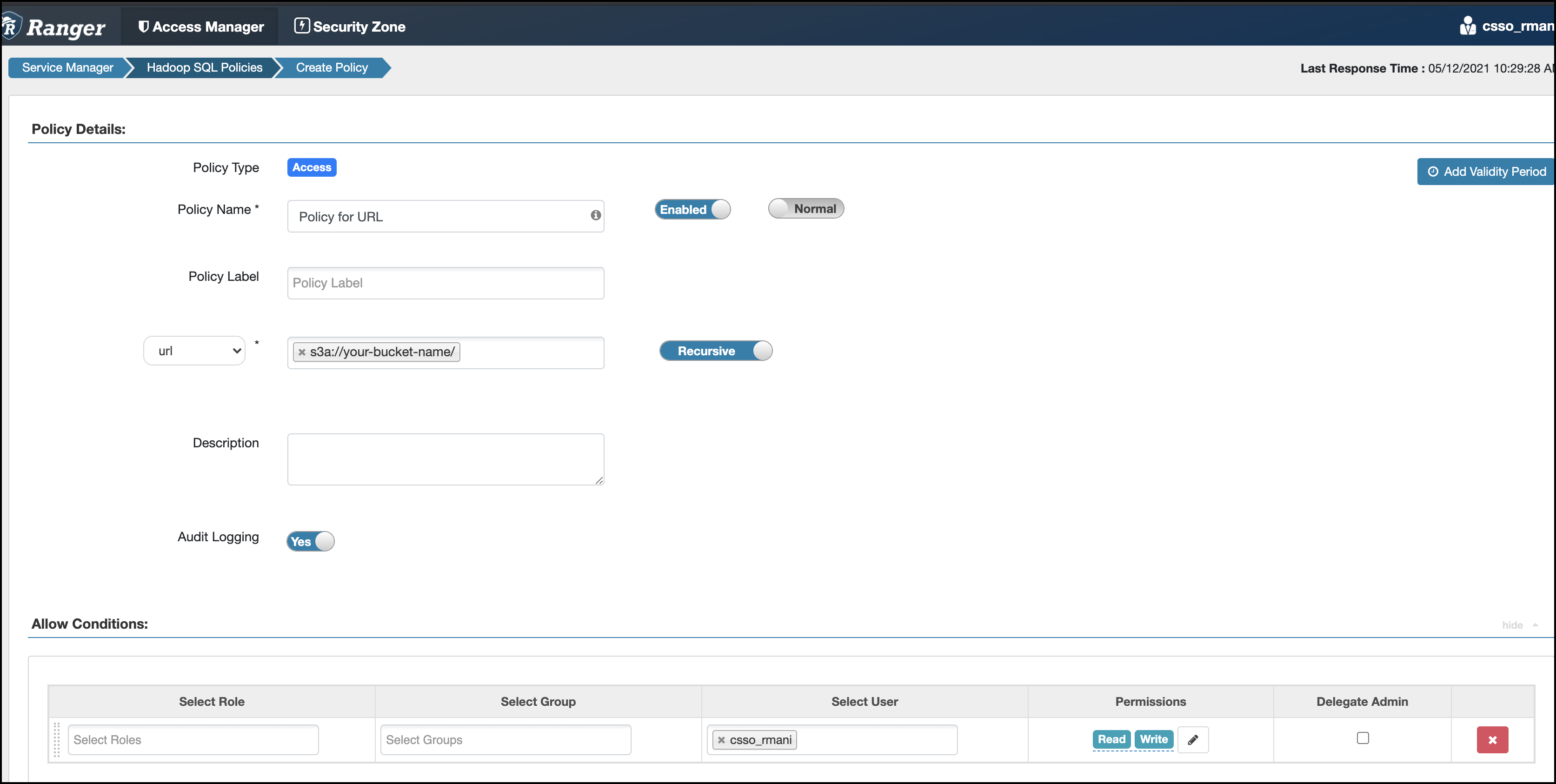Remove csso_rmani user tag
This screenshot has width=1556, height=784.
[x=721, y=740]
